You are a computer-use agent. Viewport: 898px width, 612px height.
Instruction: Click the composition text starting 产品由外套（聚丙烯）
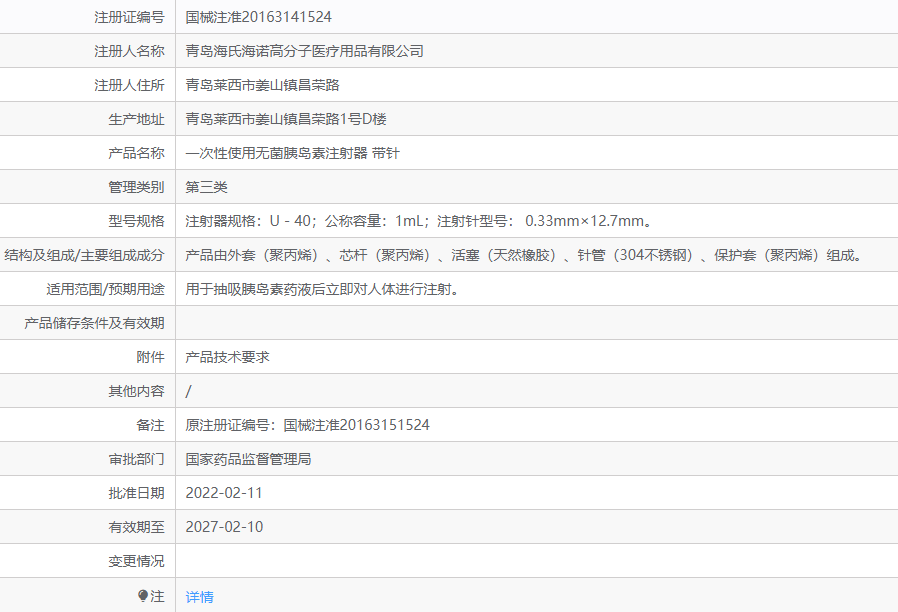524,255
